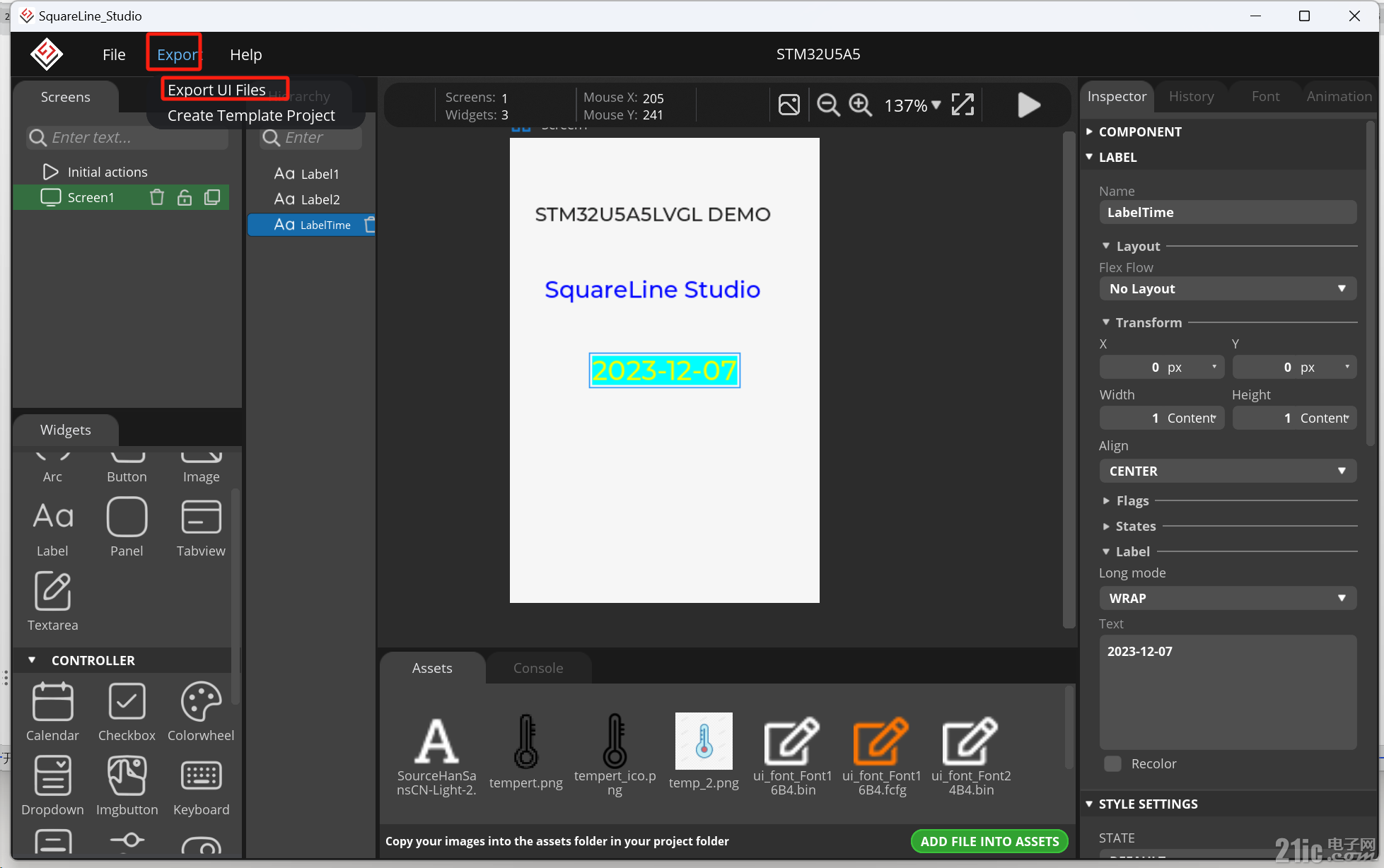Zoom out with the magnifier minus icon
The width and height of the screenshot is (1384, 868).
(828, 105)
